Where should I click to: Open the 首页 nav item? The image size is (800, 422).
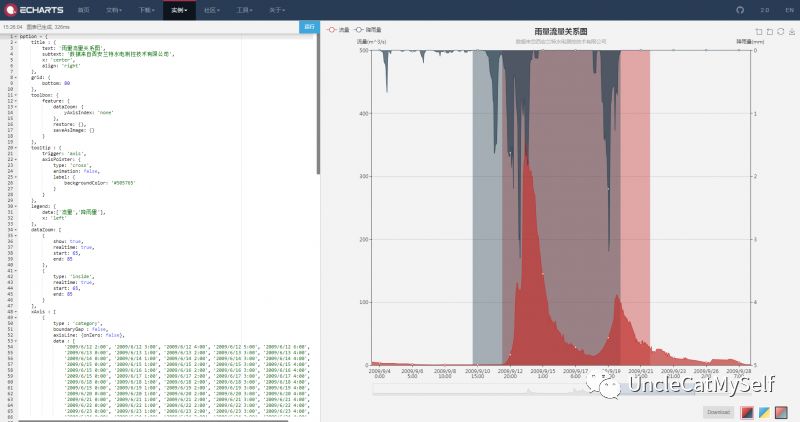tap(84, 10)
